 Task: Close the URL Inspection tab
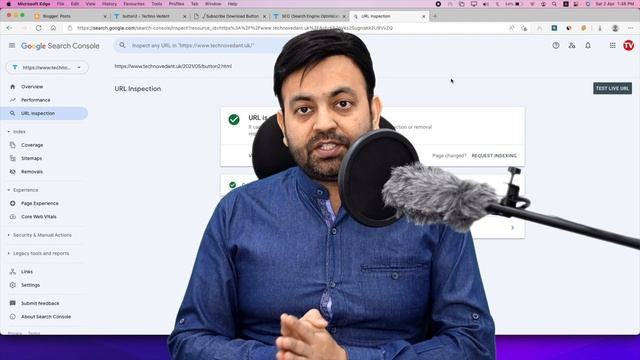click(x=424, y=16)
